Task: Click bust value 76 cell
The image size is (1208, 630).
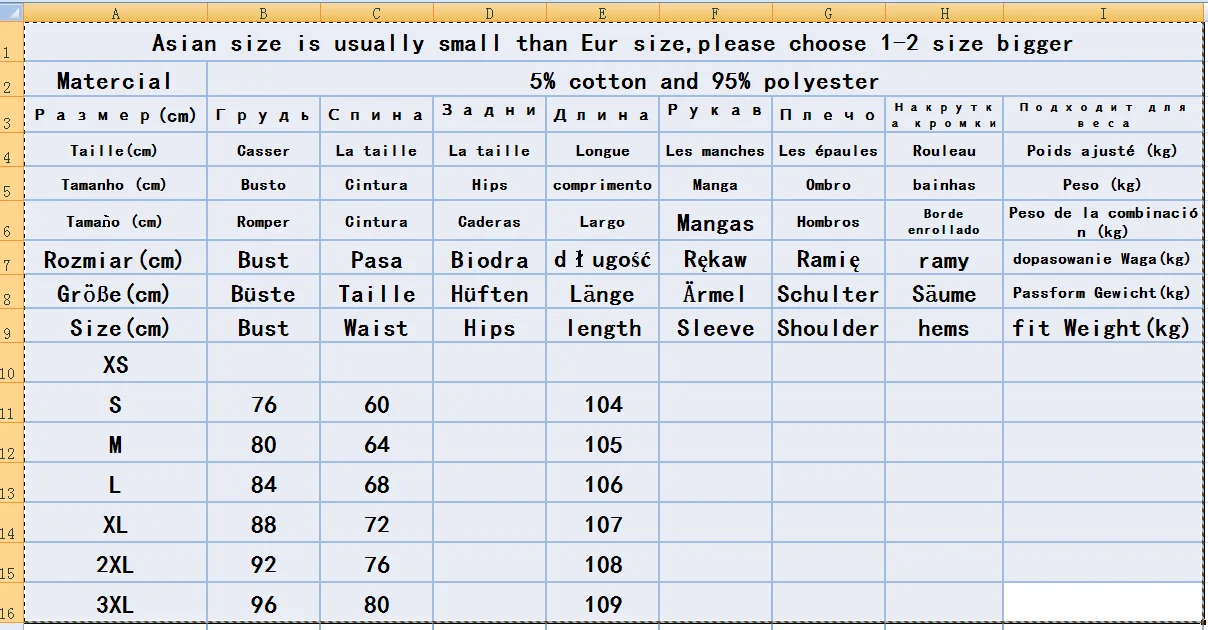Action: tap(264, 405)
